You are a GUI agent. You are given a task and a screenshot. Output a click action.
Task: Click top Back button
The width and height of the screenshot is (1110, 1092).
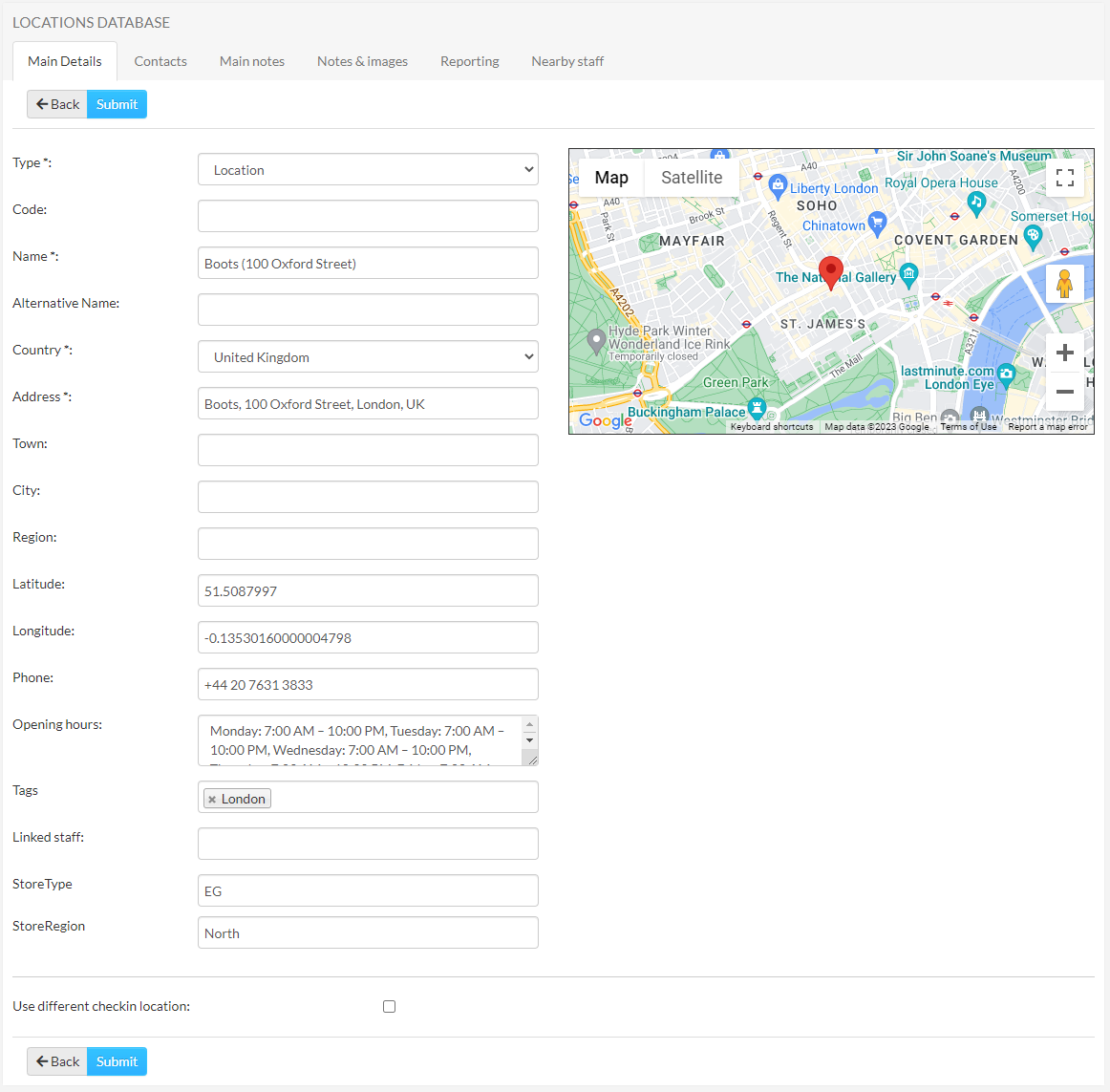[57, 104]
